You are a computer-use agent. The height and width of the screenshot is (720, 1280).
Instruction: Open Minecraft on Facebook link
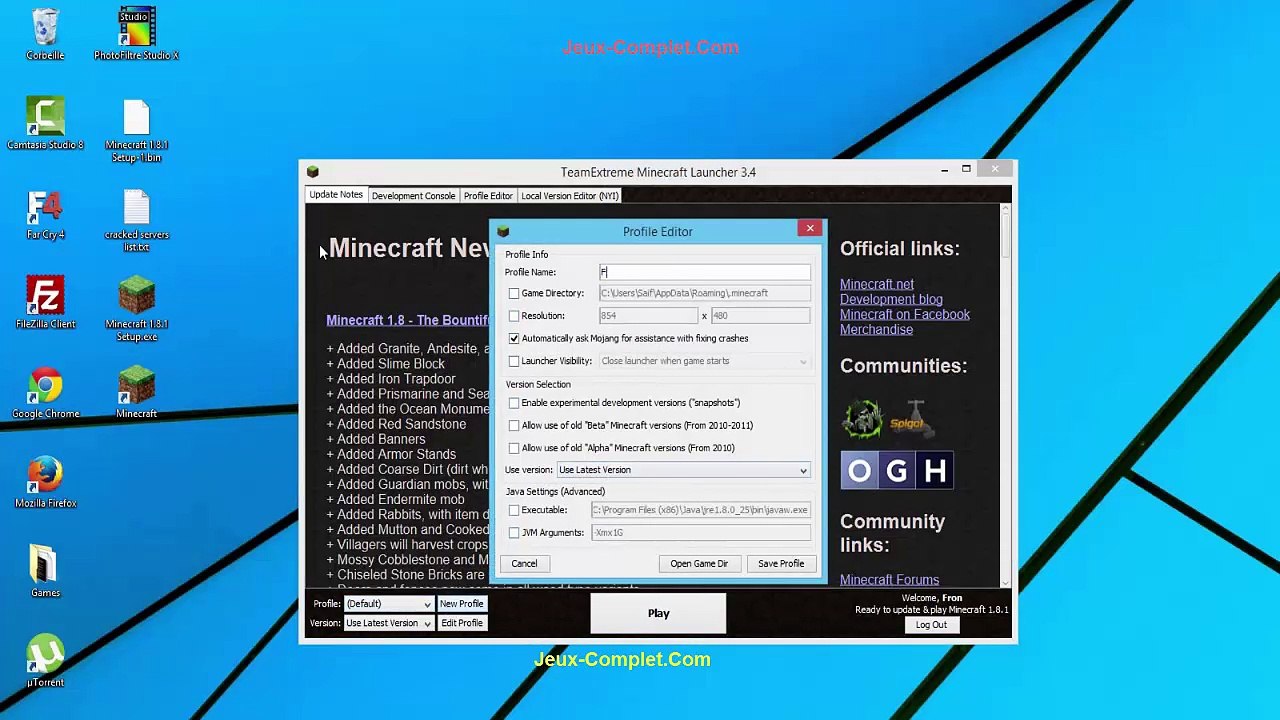pos(905,314)
